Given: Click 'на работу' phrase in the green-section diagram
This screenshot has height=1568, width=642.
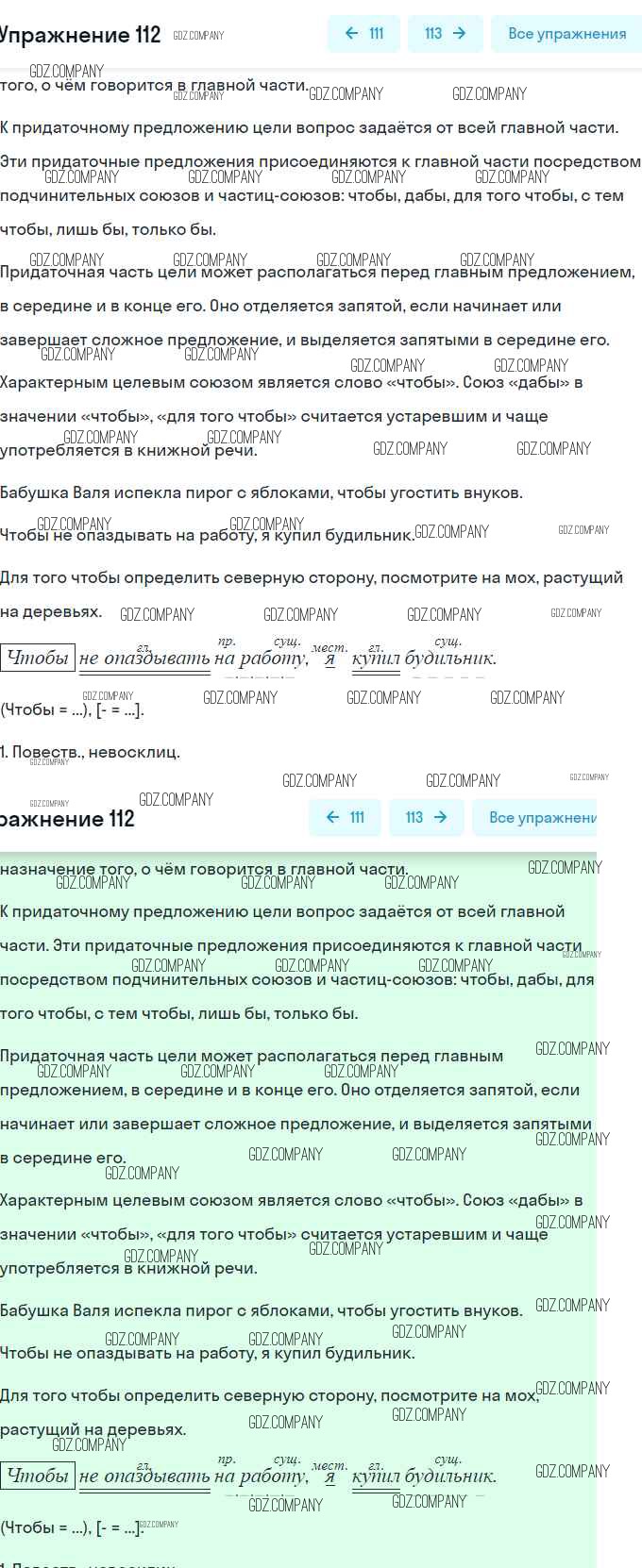Looking at the screenshot, I should (x=260, y=1476).
